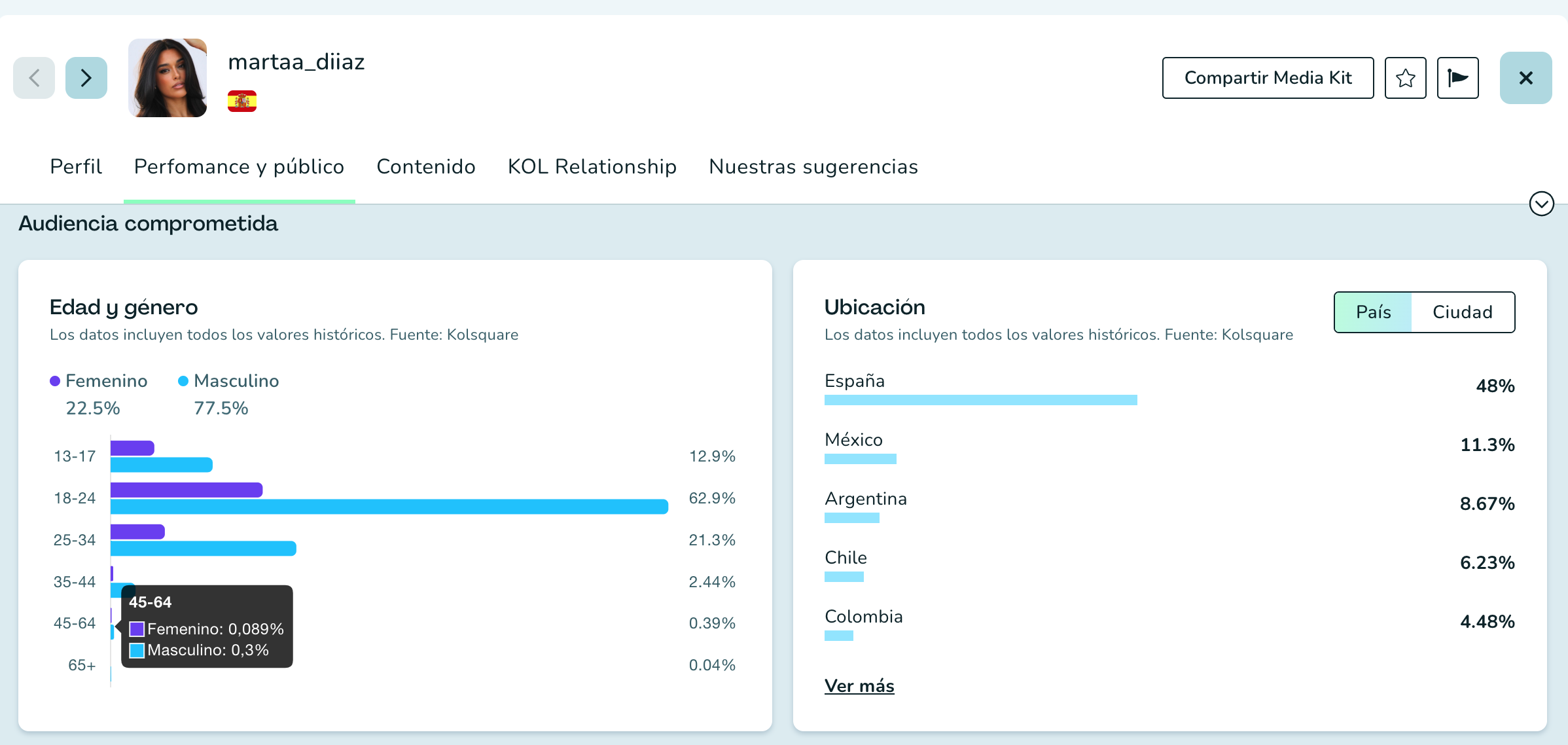Close the profile panel with X
This screenshot has height=745, width=1568.
coord(1525,78)
